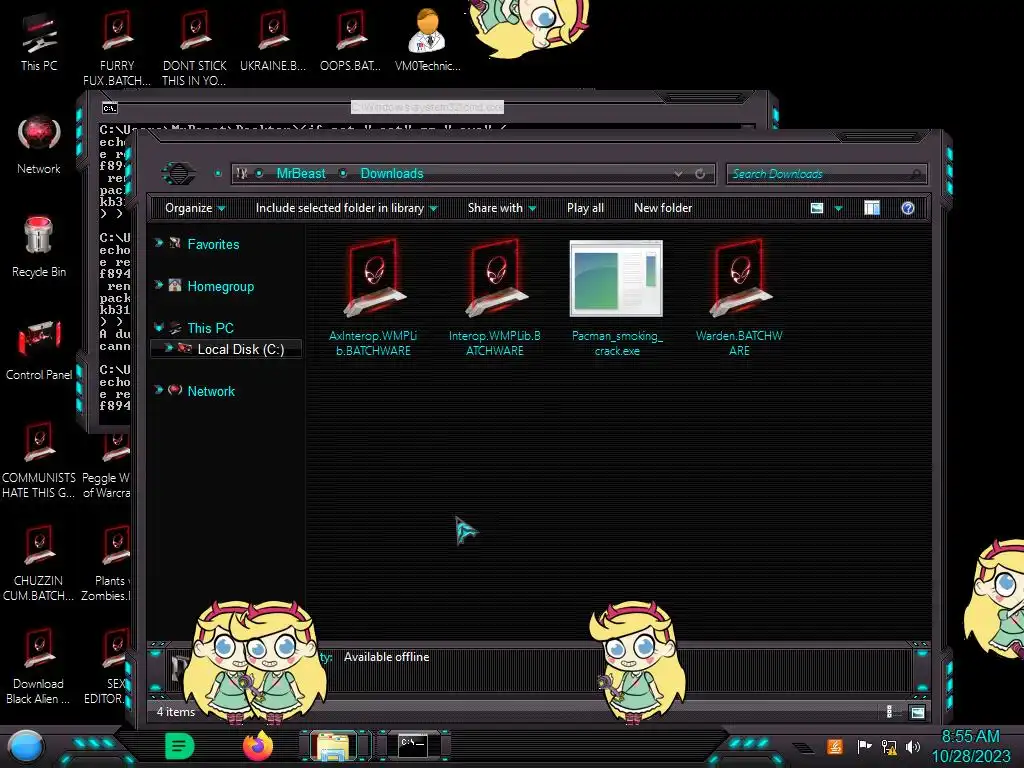
Task: Select CHUZZIN CUM.BATCH desktop icon
Action: pyautogui.click(x=39, y=563)
